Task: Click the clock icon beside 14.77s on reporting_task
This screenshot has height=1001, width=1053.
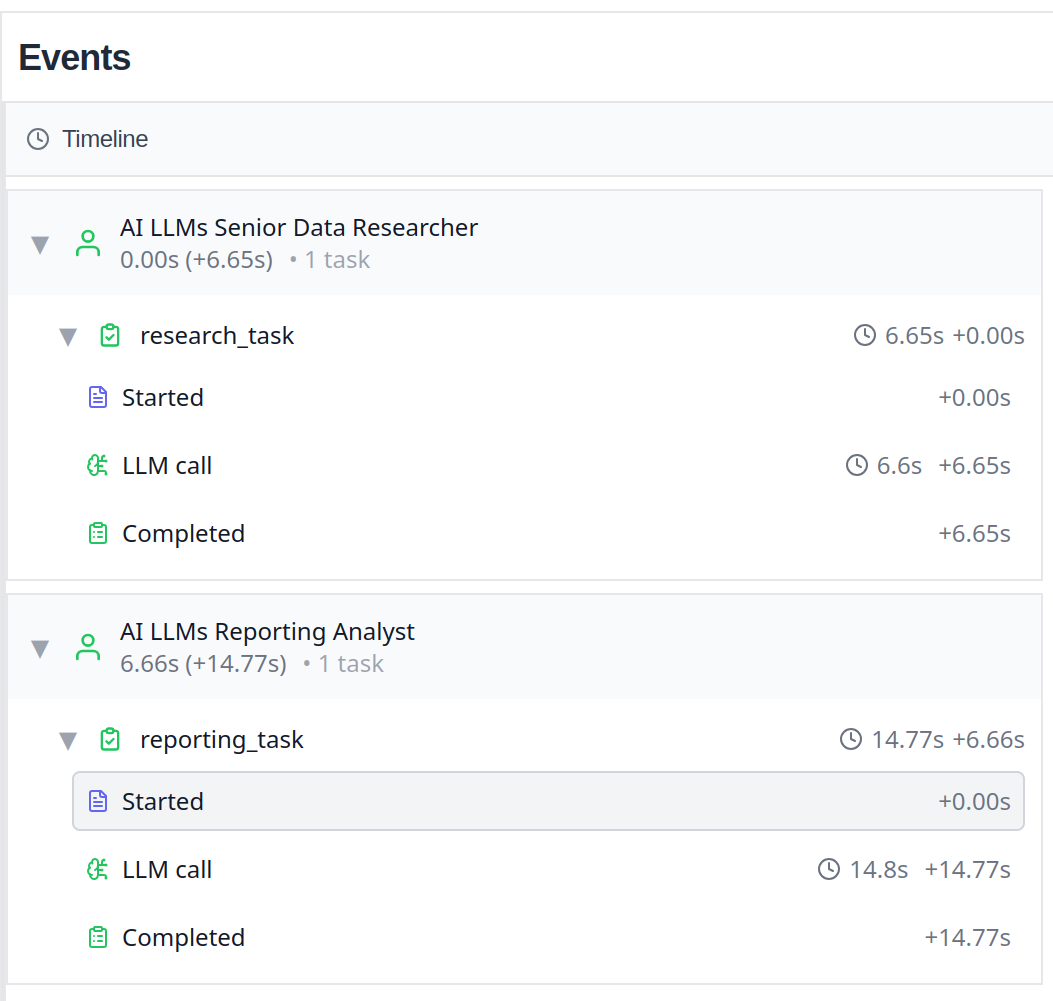Action: pyautogui.click(x=850, y=740)
